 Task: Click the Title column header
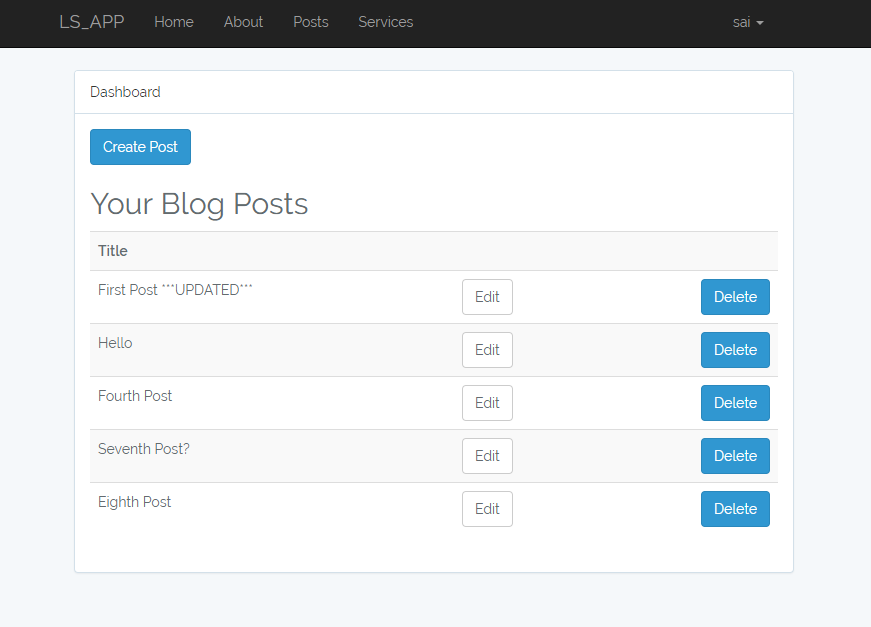coord(113,251)
